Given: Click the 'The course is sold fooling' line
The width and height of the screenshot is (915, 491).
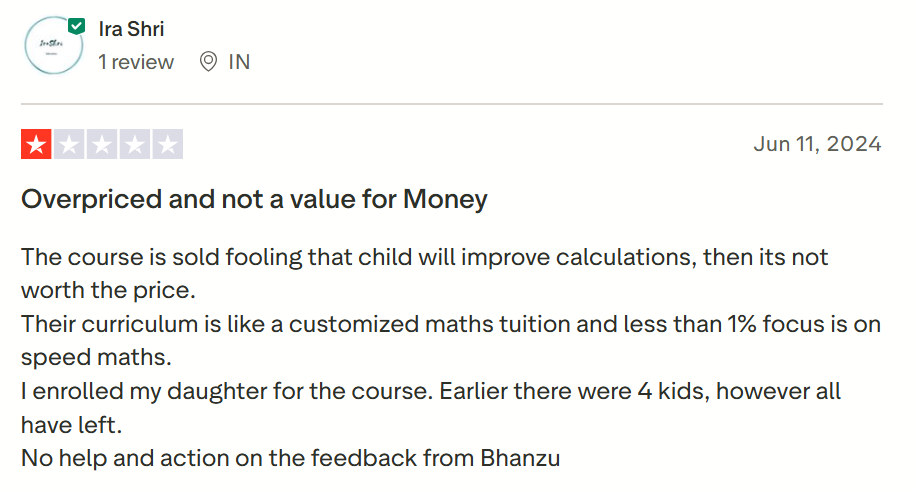Looking at the screenshot, I should [x=424, y=256].
